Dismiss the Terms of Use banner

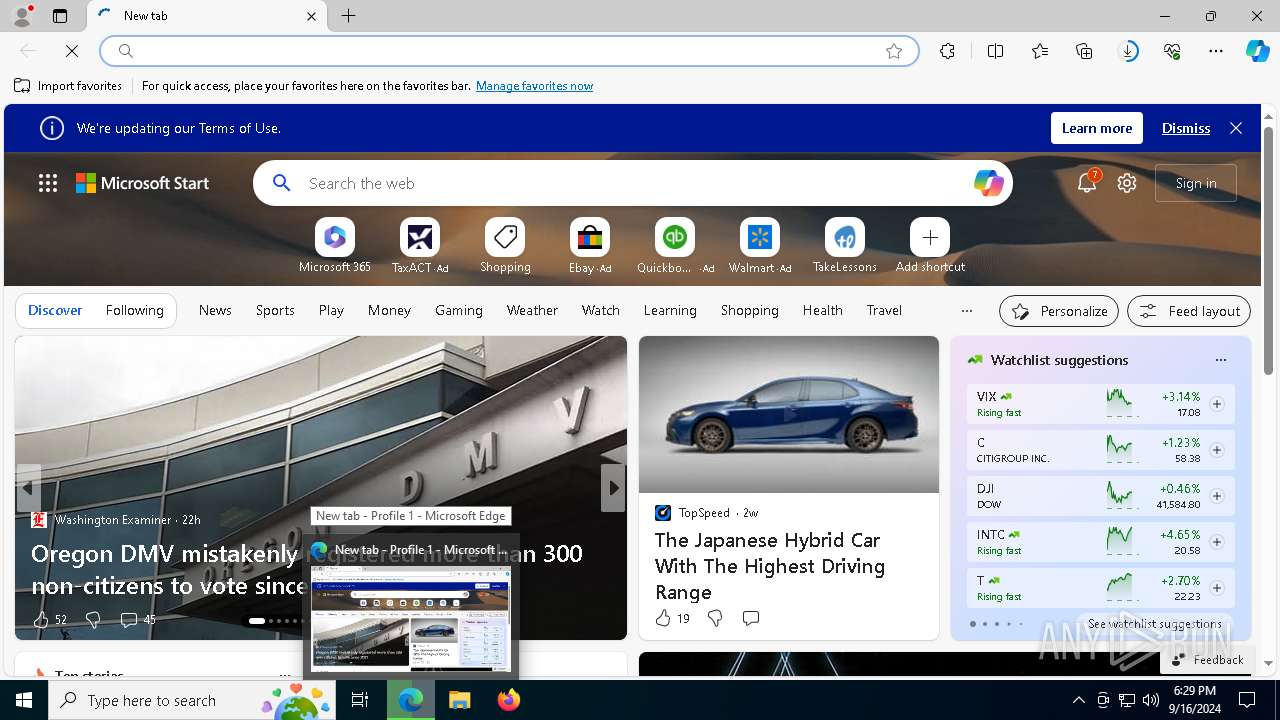click(x=1186, y=128)
